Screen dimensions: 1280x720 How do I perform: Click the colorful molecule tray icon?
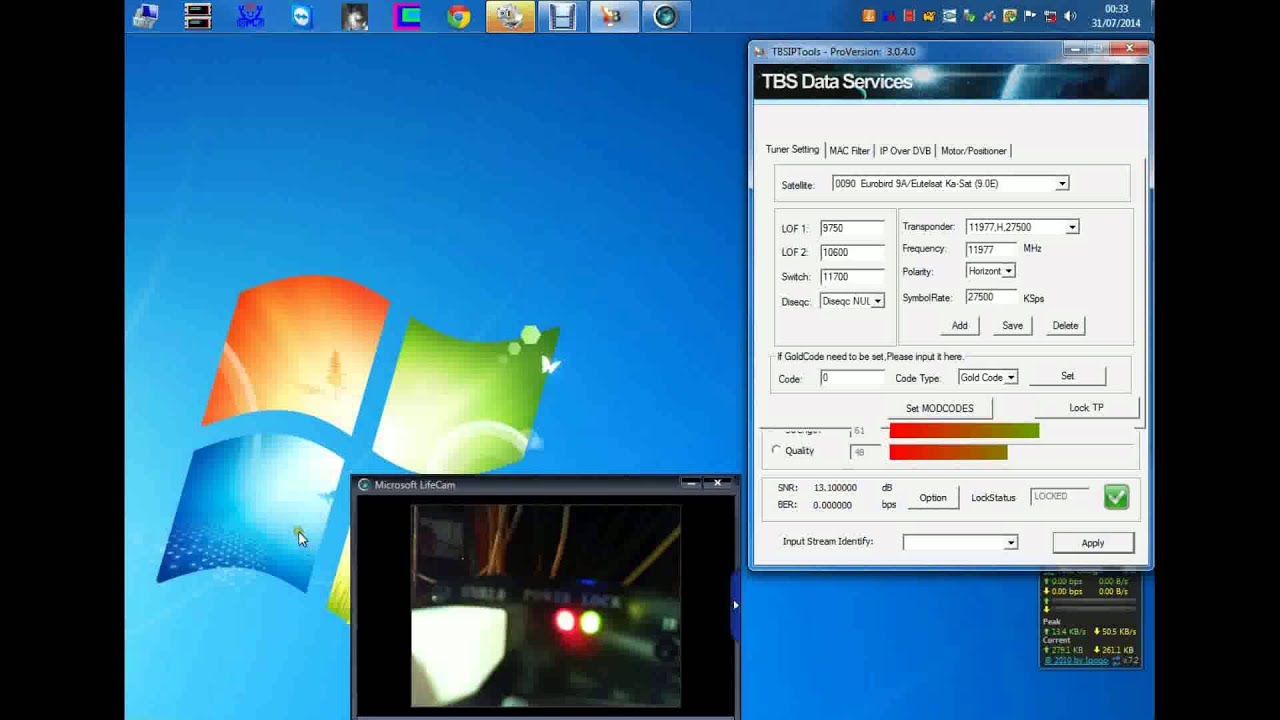pyautogui.click(x=990, y=16)
